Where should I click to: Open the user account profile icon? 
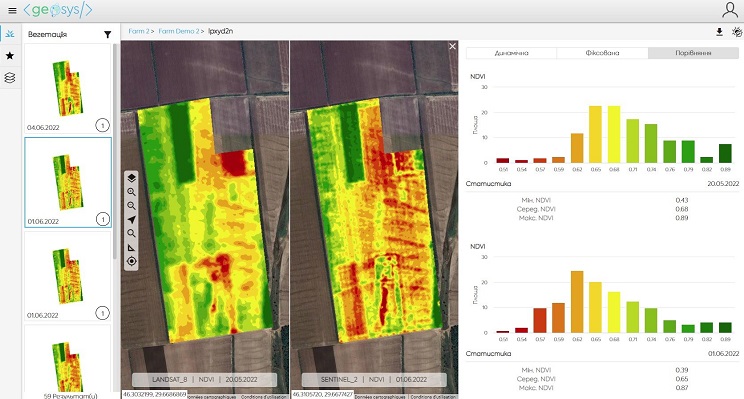click(x=730, y=10)
